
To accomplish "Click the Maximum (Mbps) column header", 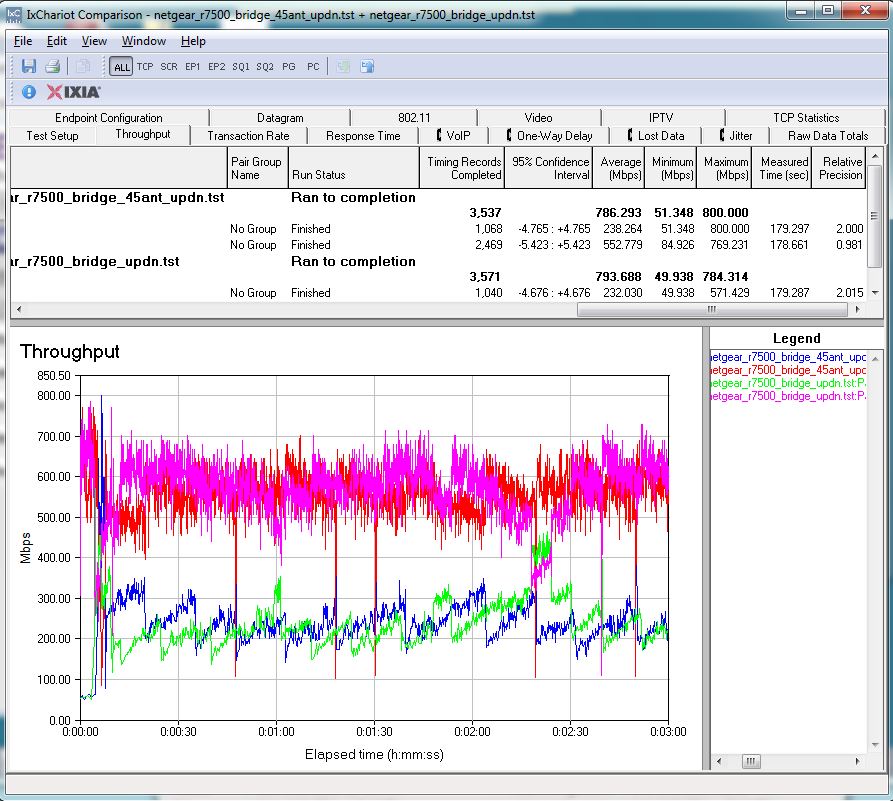I will tap(726, 168).
